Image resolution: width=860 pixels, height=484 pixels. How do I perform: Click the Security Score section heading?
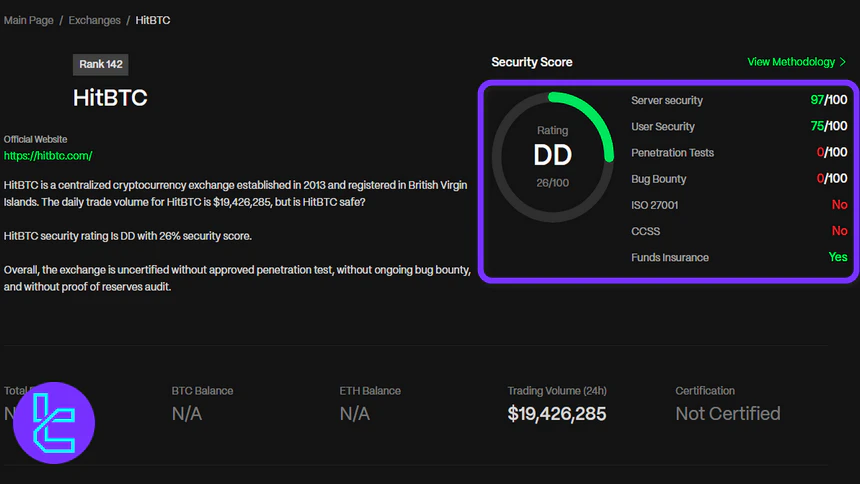(x=532, y=62)
